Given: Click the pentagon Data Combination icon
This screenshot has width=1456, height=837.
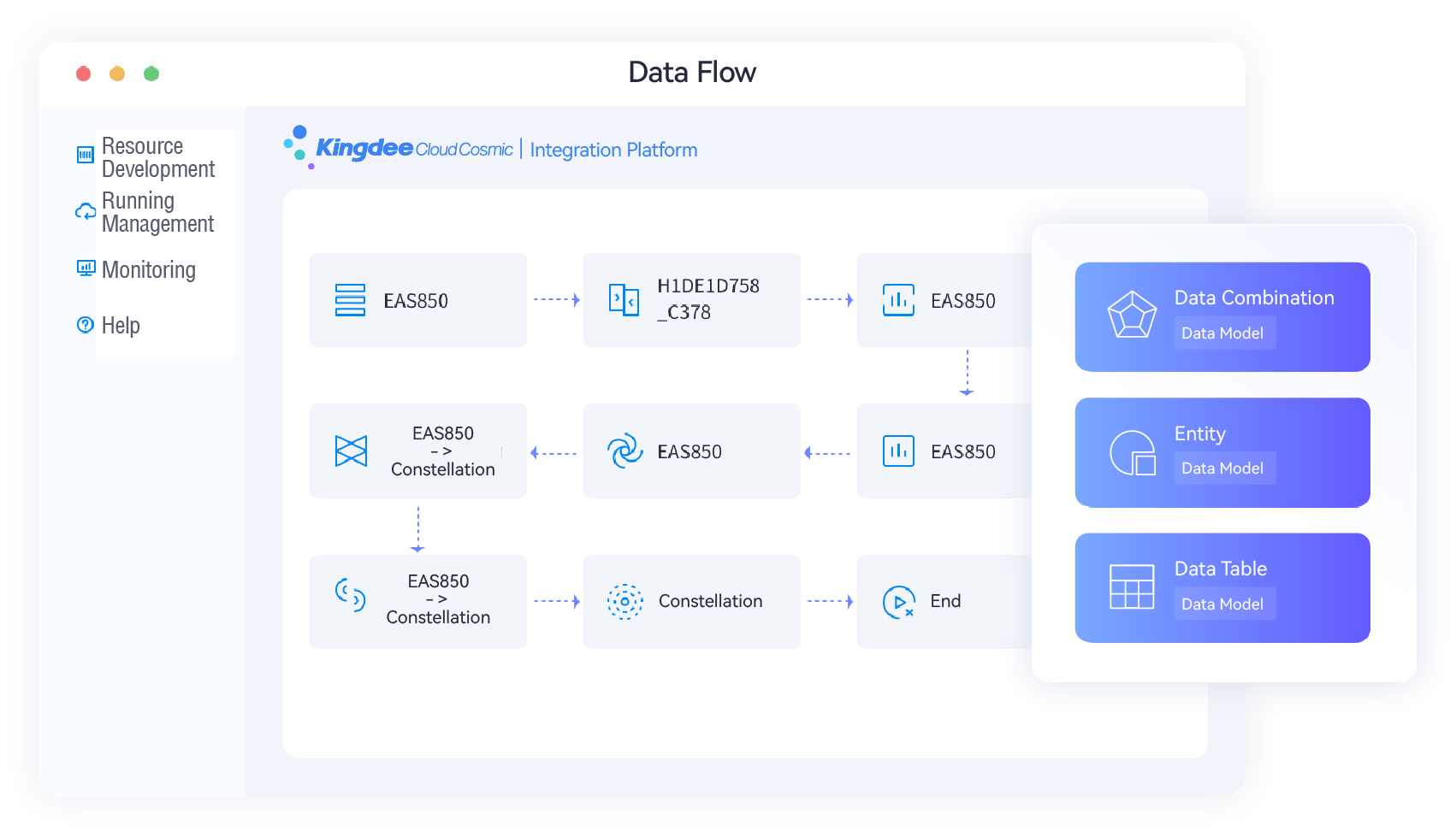Looking at the screenshot, I should 1132,315.
